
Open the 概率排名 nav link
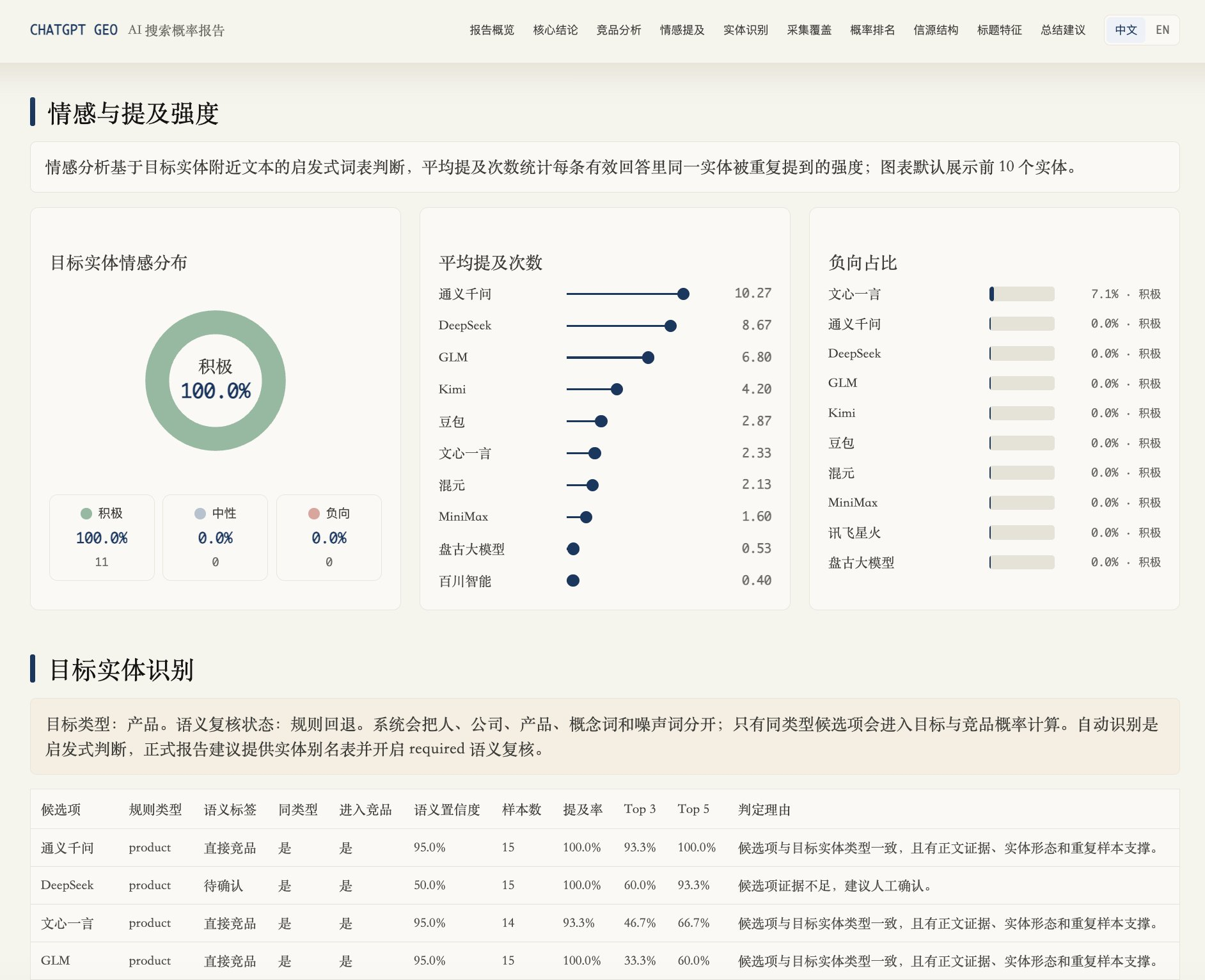[872, 30]
